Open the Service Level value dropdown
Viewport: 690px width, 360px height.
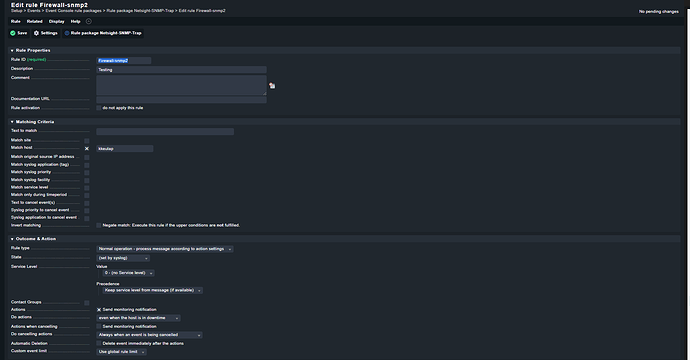click(128, 273)
